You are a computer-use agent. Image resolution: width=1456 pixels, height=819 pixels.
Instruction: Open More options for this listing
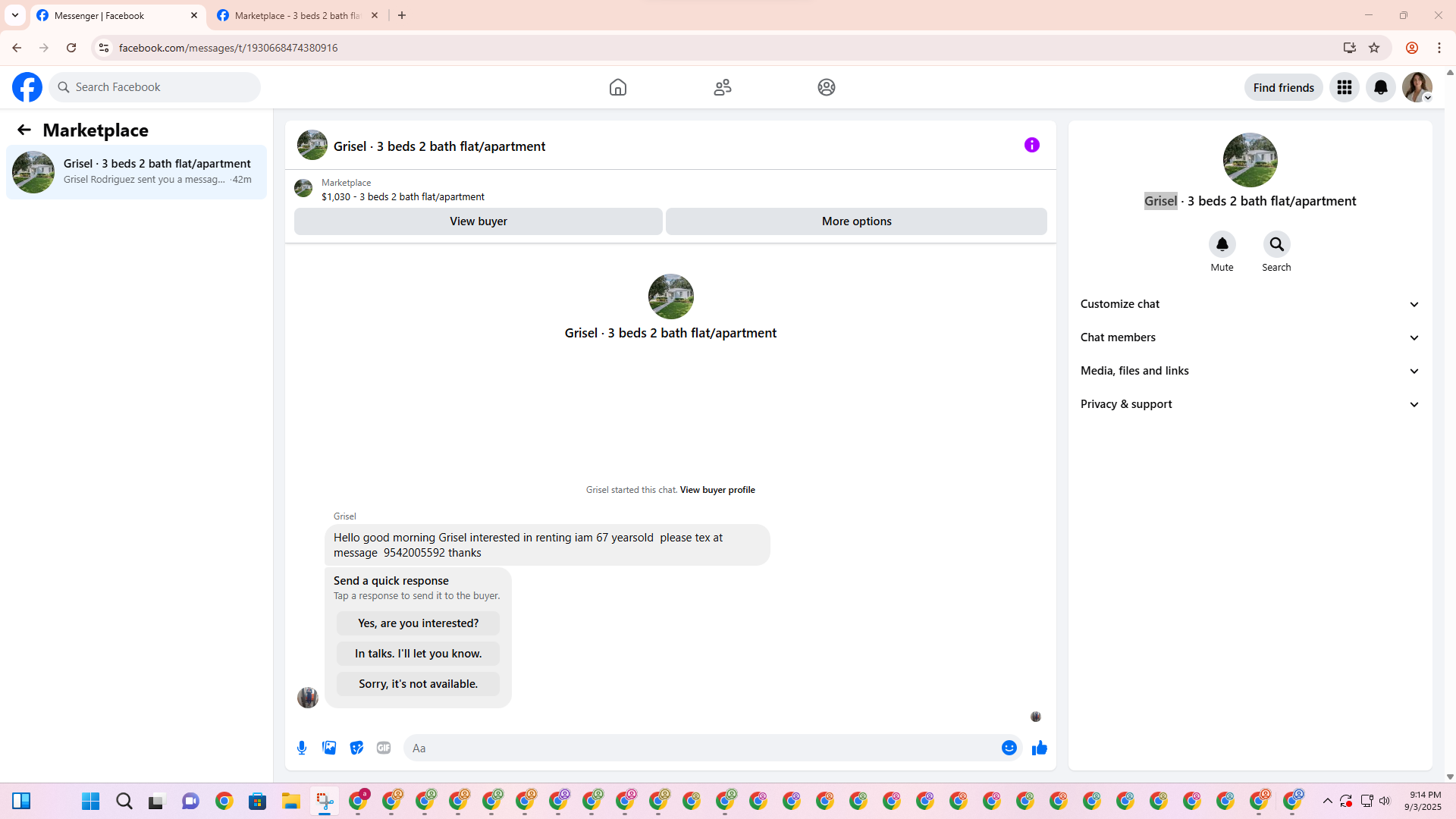(x=857, y=221)
